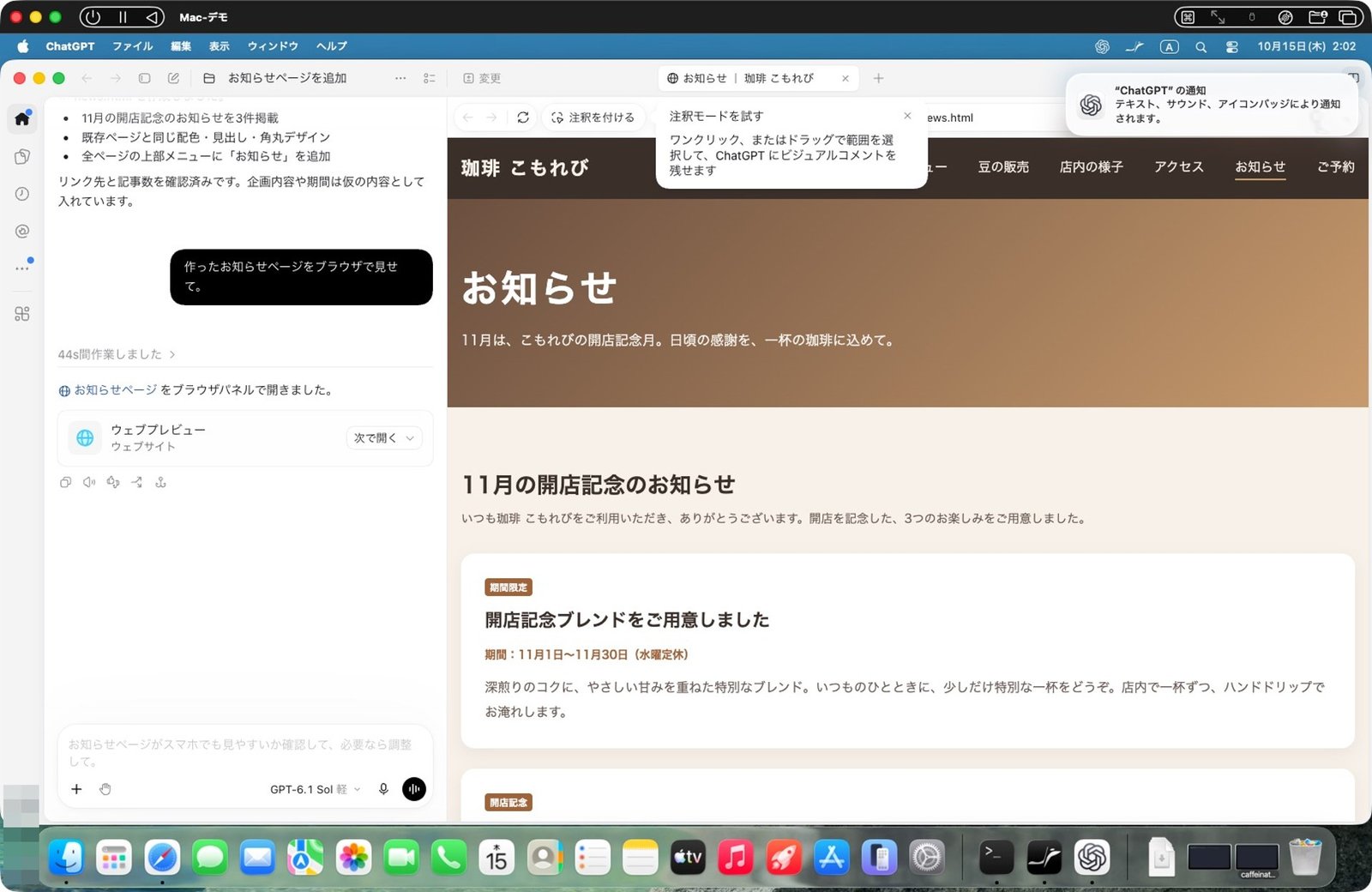Open the apps grid icon in sidebar
Image resolution: width=1372 pixels, height=892 pixels.
pyautogui.click(x=22, y=314)
